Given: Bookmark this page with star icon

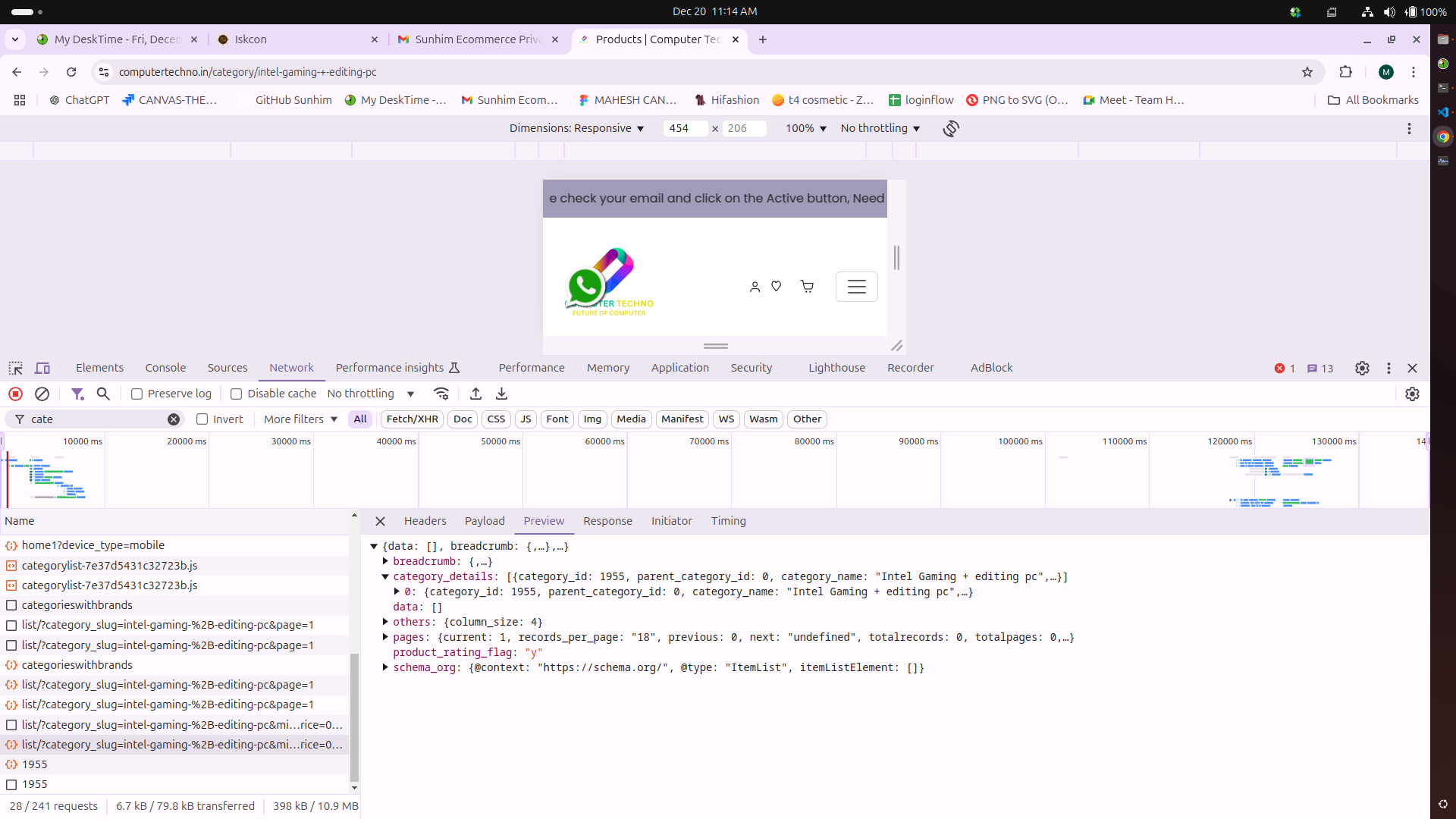Looking at the screenshot, I should (x=1307, y=72).
